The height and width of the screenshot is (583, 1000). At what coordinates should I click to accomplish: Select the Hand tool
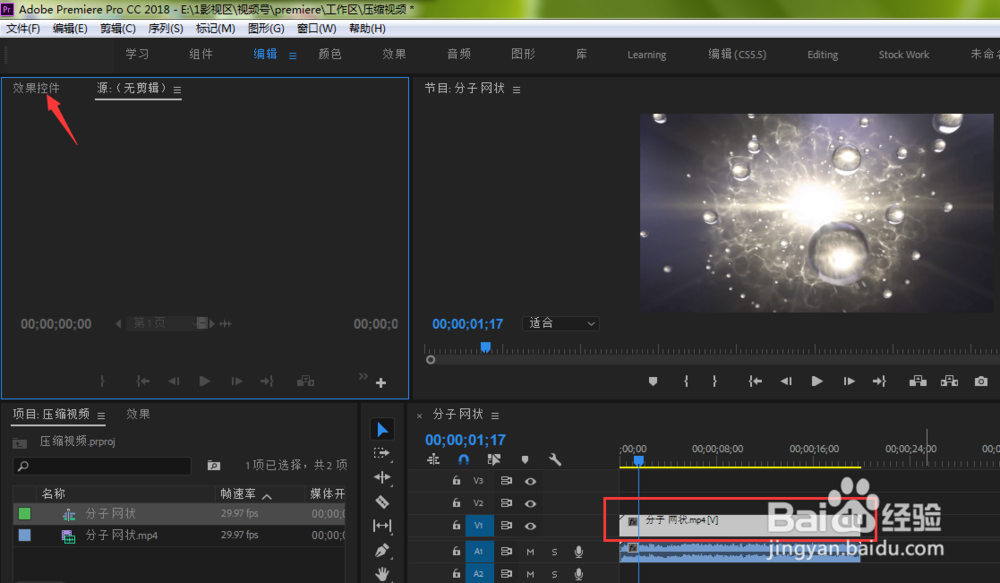382,573
